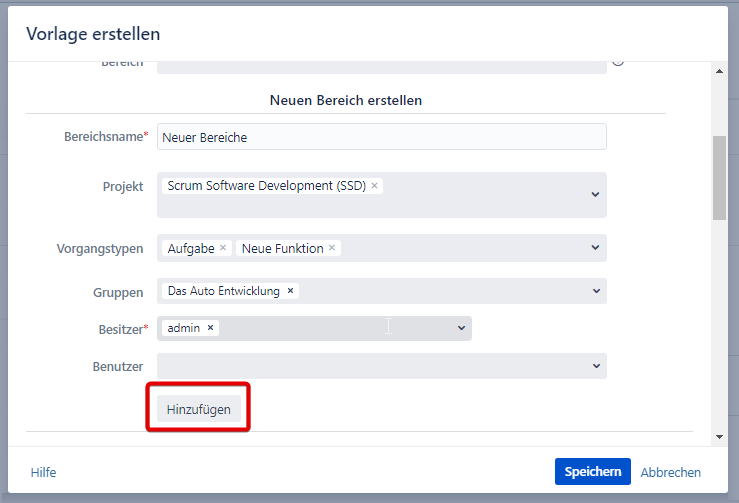Cancel via the Abbrechen link
Viewport: 739px width, 503px height.
670,472
